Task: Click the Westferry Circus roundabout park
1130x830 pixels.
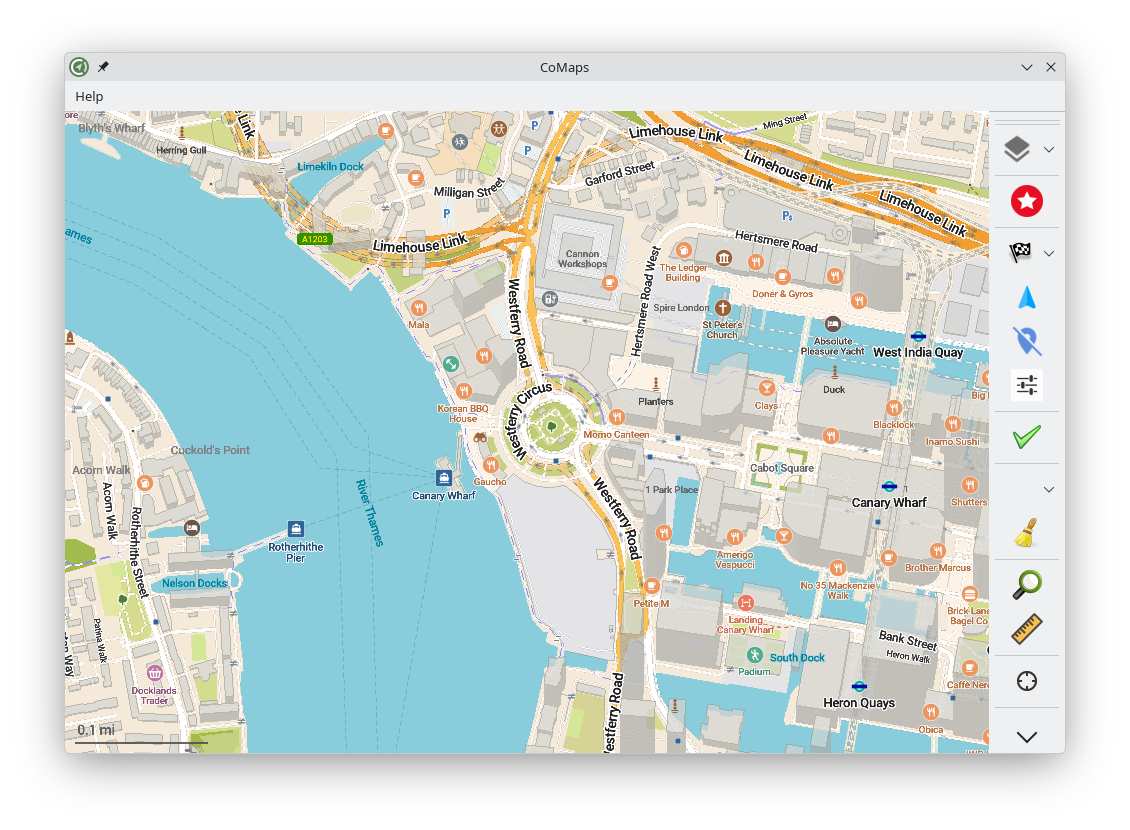Action: [552, 427]
